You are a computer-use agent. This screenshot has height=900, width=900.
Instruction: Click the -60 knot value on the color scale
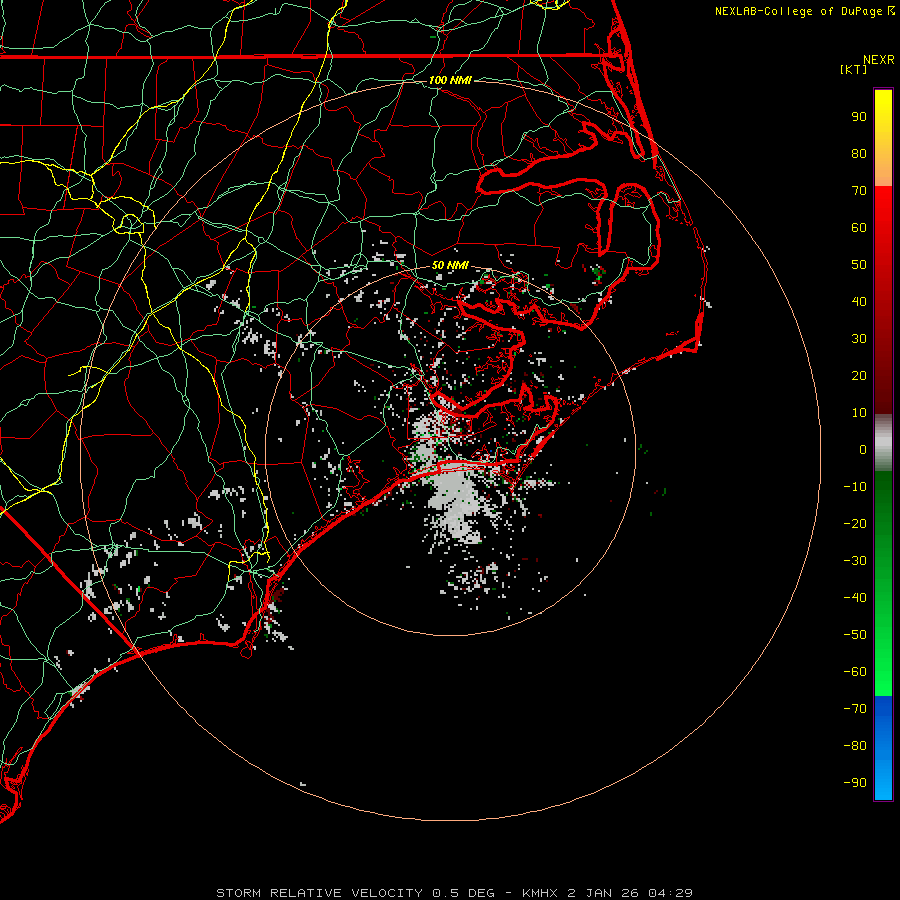coord(855,672)
